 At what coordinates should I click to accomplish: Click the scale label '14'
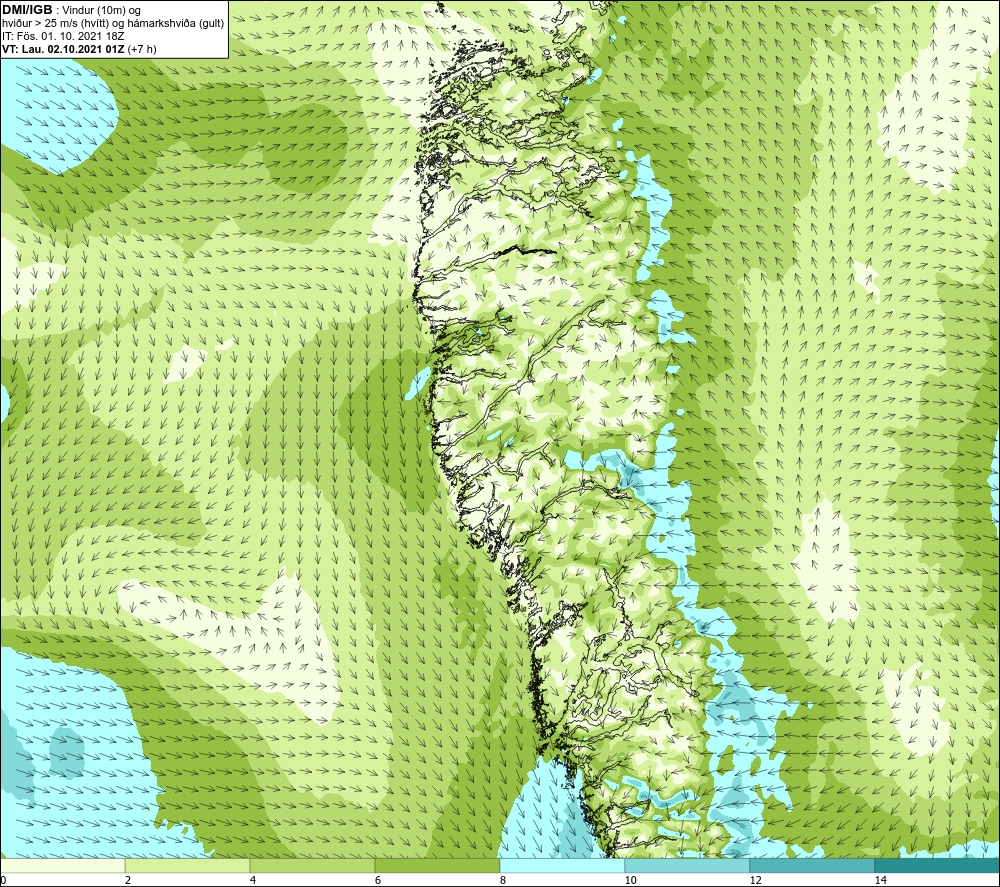click(881, 881)
